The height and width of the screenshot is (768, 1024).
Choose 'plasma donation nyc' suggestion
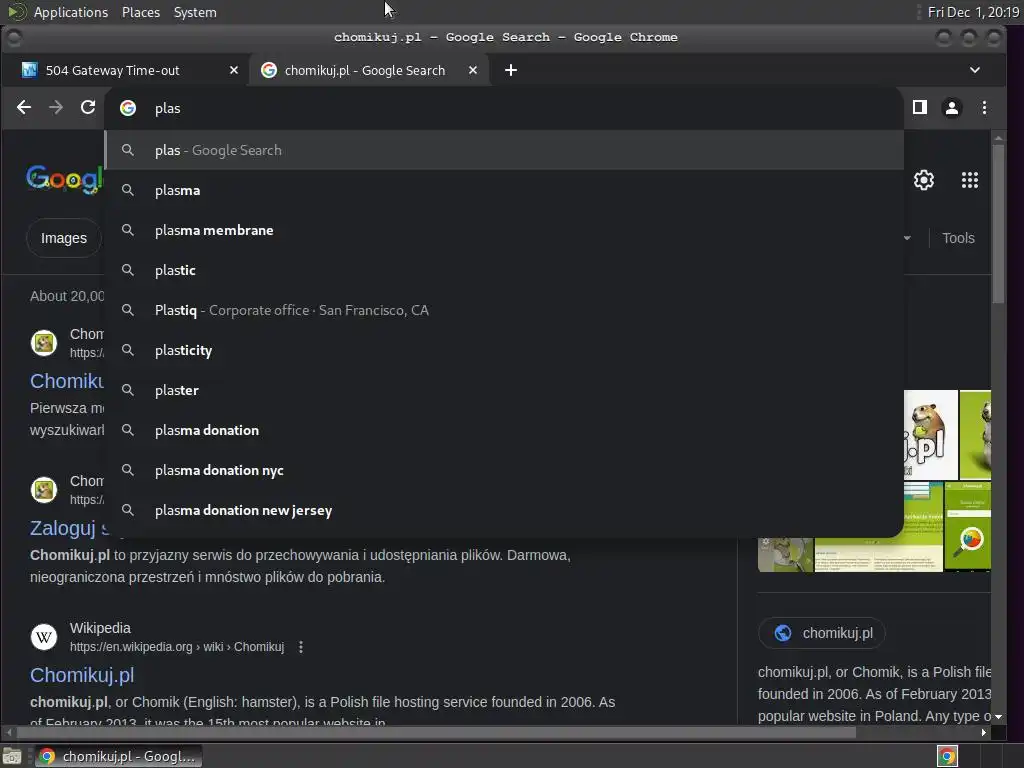pos(504,470)
